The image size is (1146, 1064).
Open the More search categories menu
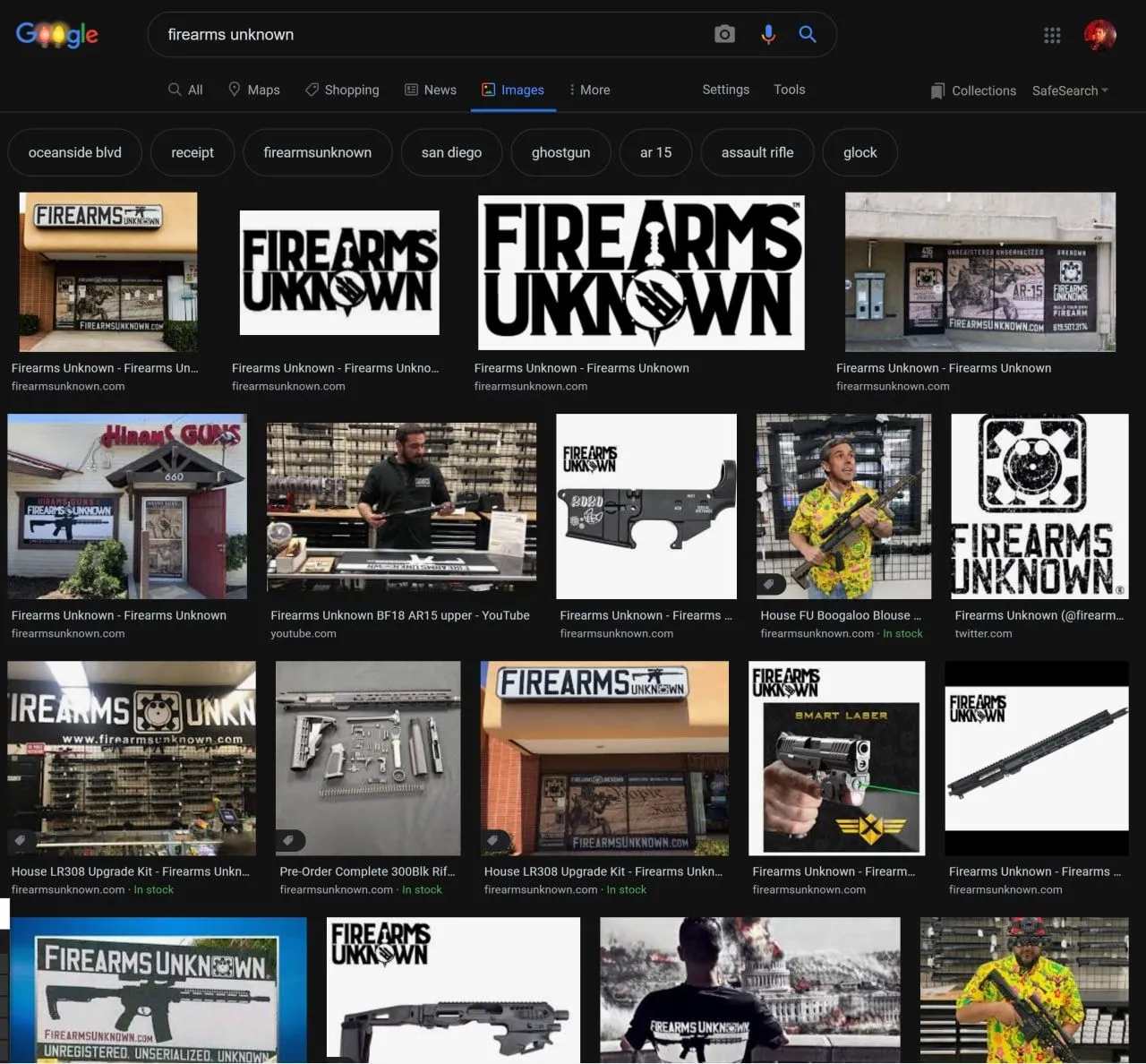pyautogui.click(x=589, y=90)
